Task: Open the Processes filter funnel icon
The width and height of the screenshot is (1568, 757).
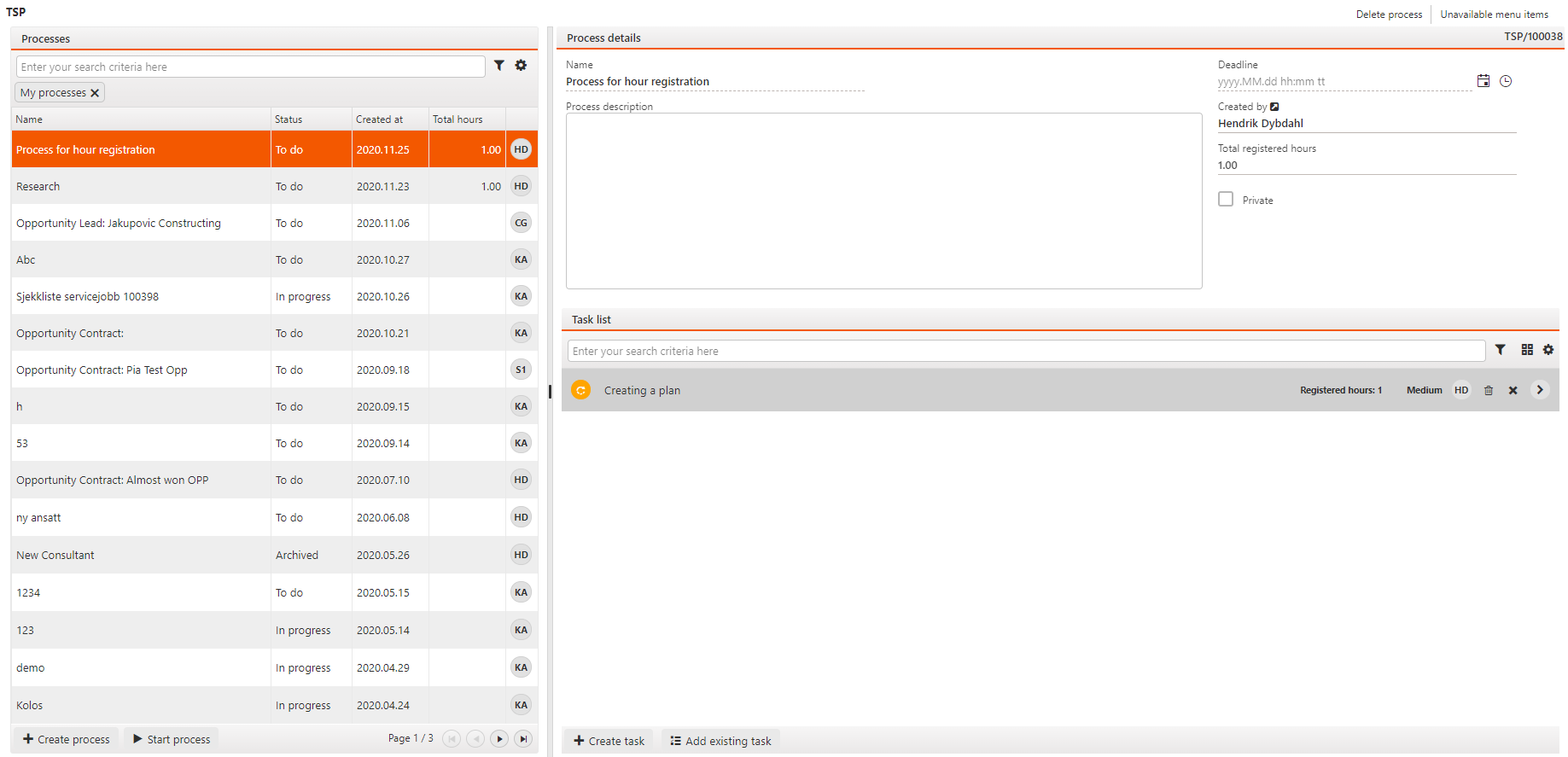Action: (x=499, y=66)
